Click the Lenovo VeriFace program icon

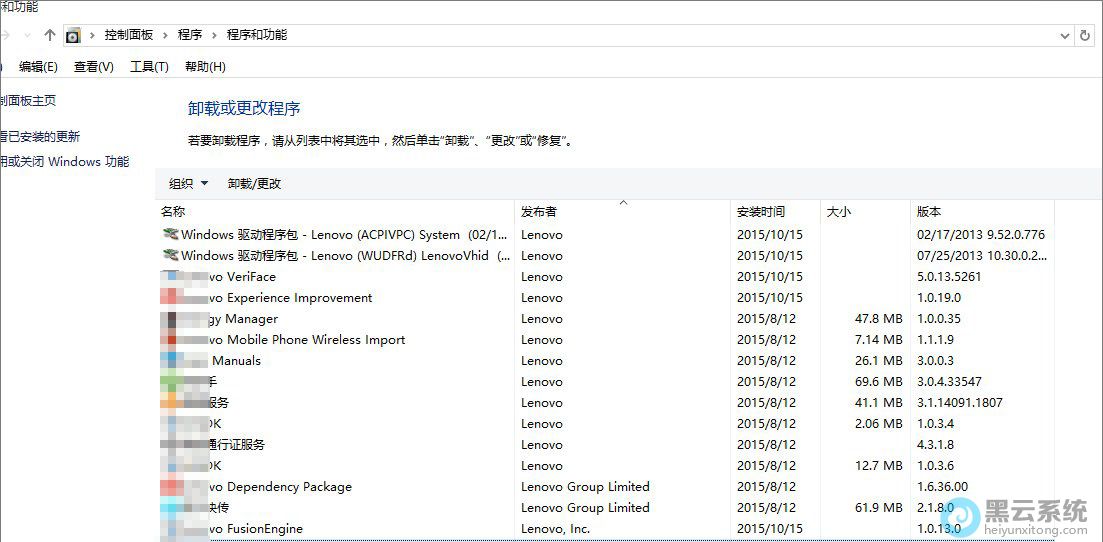pos(169,277)
